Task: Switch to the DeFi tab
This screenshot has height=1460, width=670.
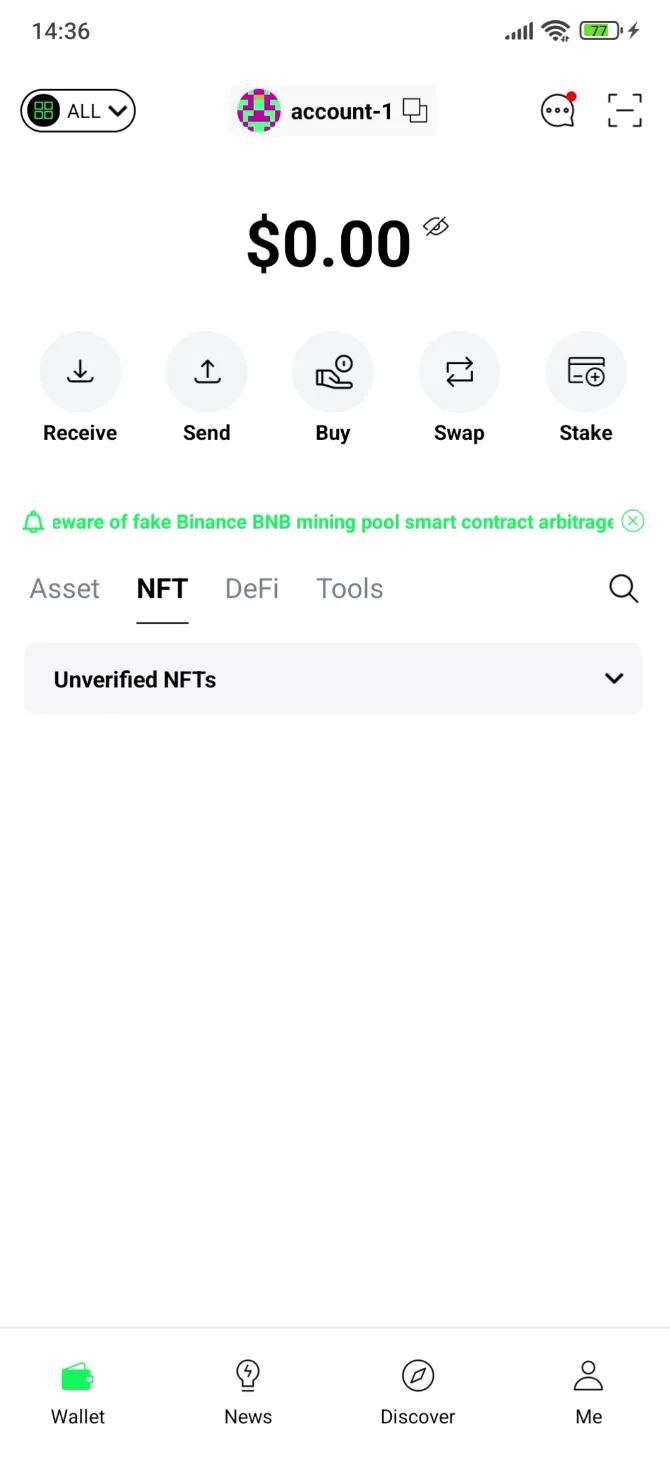Action: tap(252, 589)
